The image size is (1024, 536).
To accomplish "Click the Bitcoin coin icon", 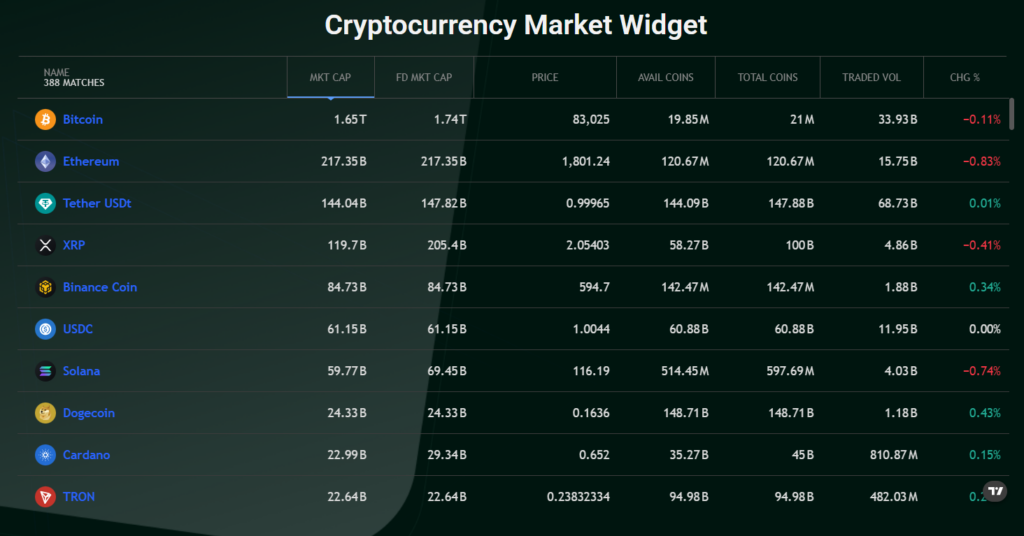I will click(x=45, y=120).
